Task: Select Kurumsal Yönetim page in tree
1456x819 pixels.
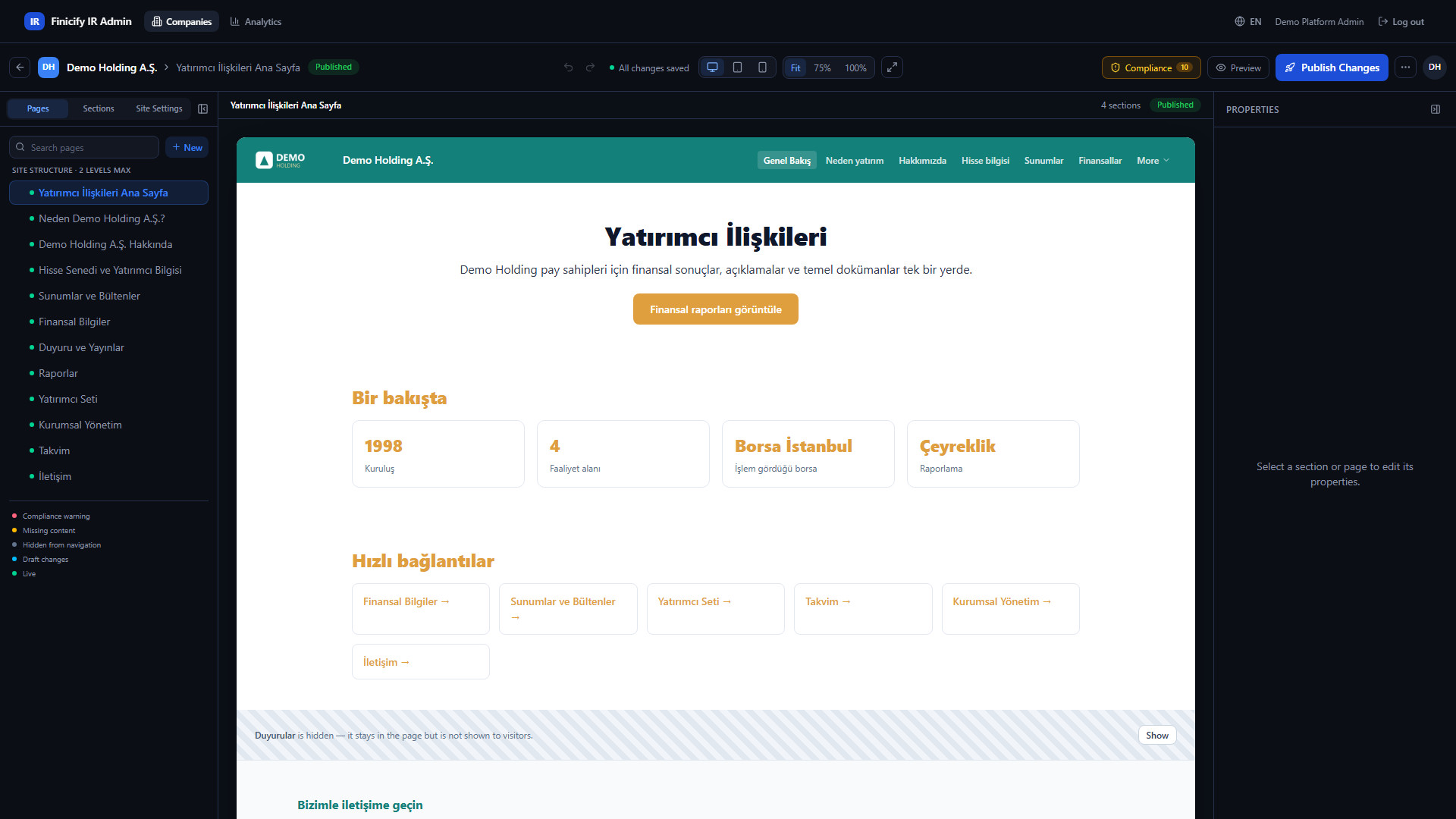Action: (x=108, y=425)
